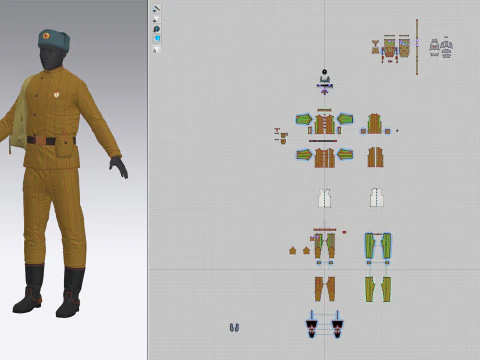Select the lower-row left green sleeve pattern
Viewport: 480px width, 360px height.
pyautogui.click(x=304, y=155)
